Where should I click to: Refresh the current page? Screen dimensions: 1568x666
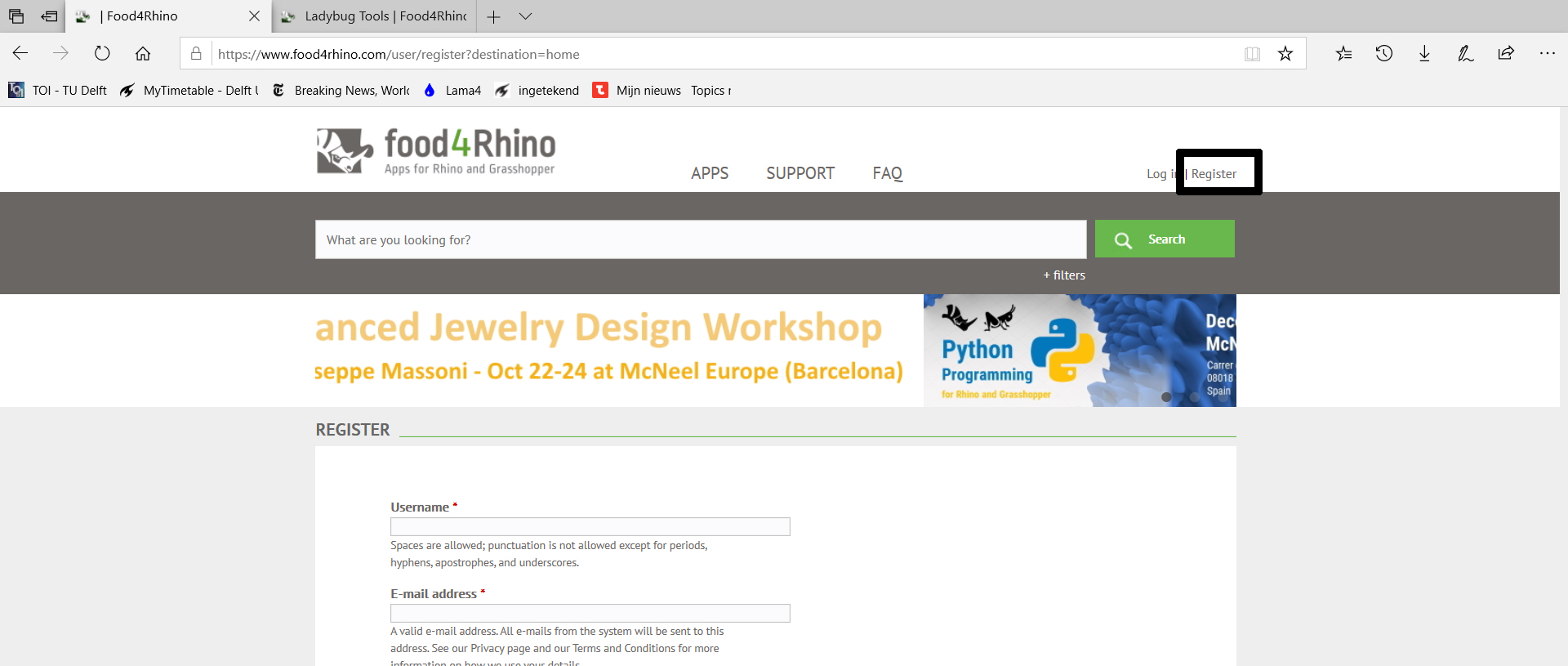(x=102, y=54)
